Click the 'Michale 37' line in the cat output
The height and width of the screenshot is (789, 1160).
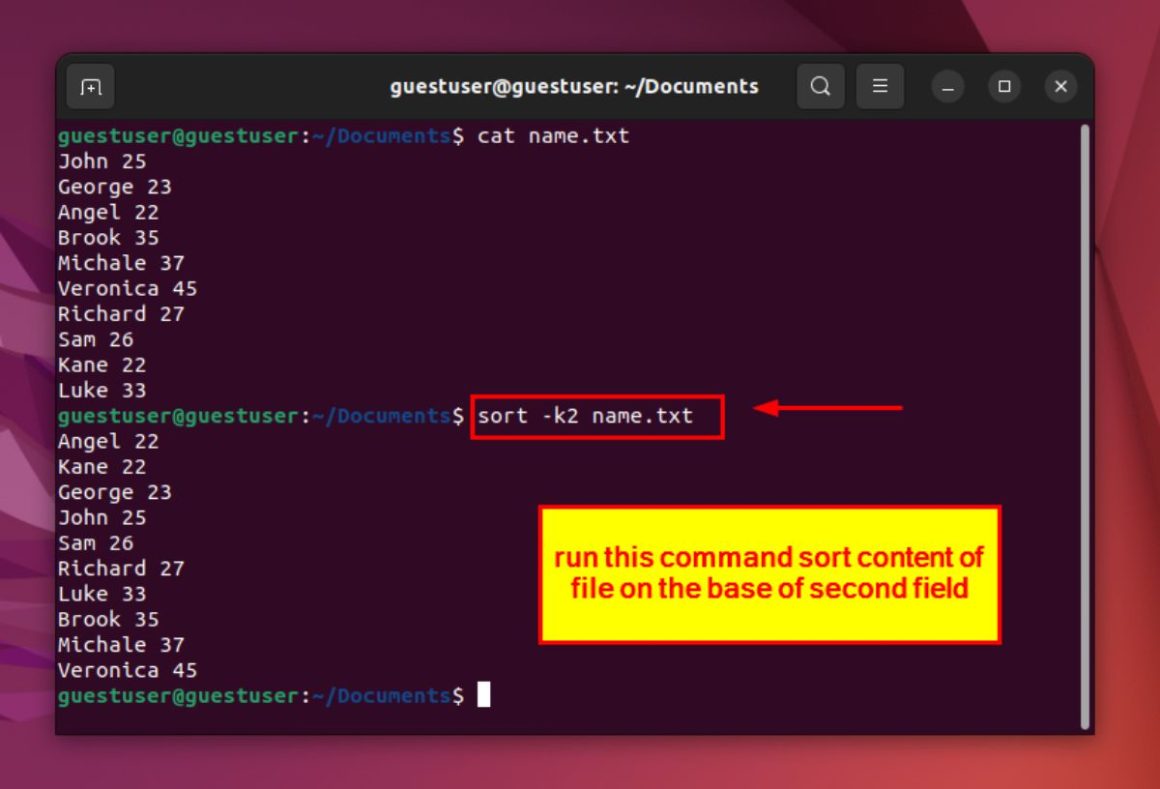pos(121,263)
